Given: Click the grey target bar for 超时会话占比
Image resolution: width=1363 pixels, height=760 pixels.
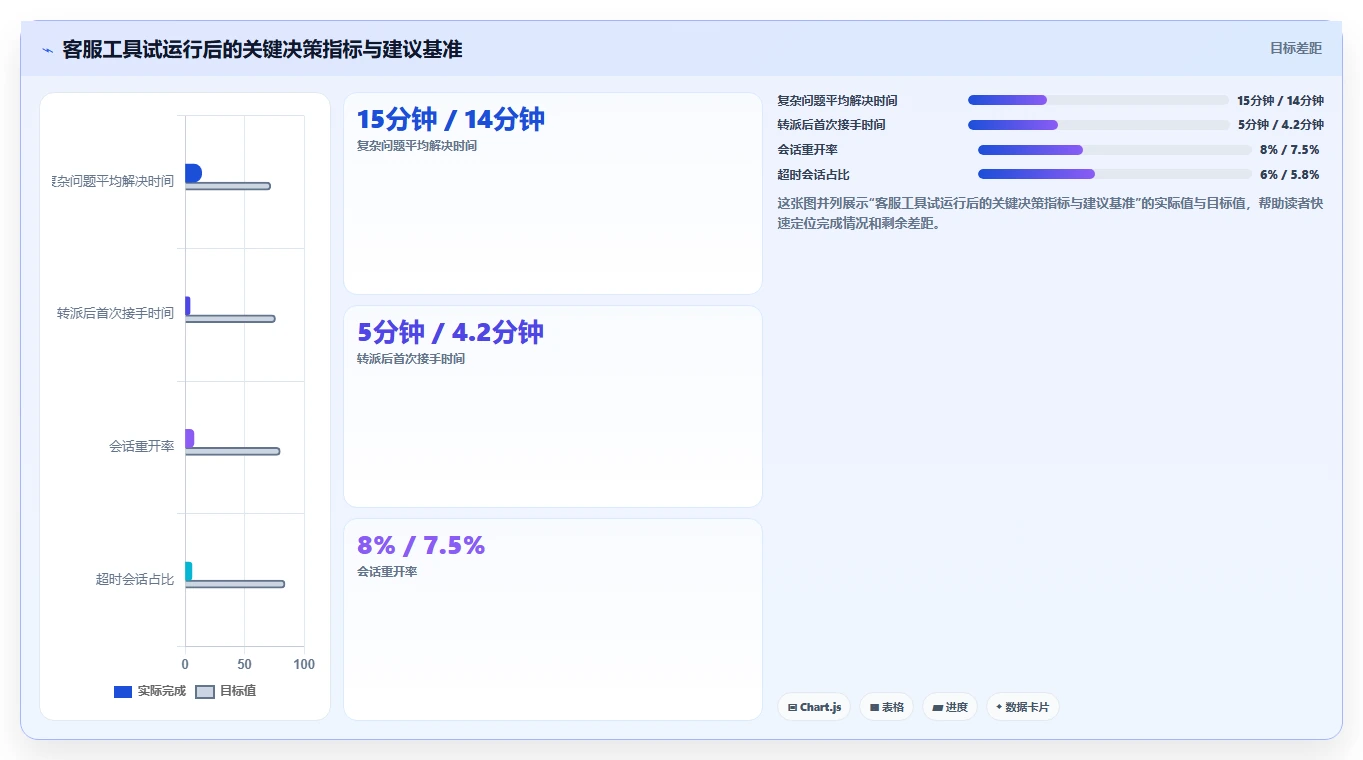Looking at the screenshot, I should (x=235, y=584).
